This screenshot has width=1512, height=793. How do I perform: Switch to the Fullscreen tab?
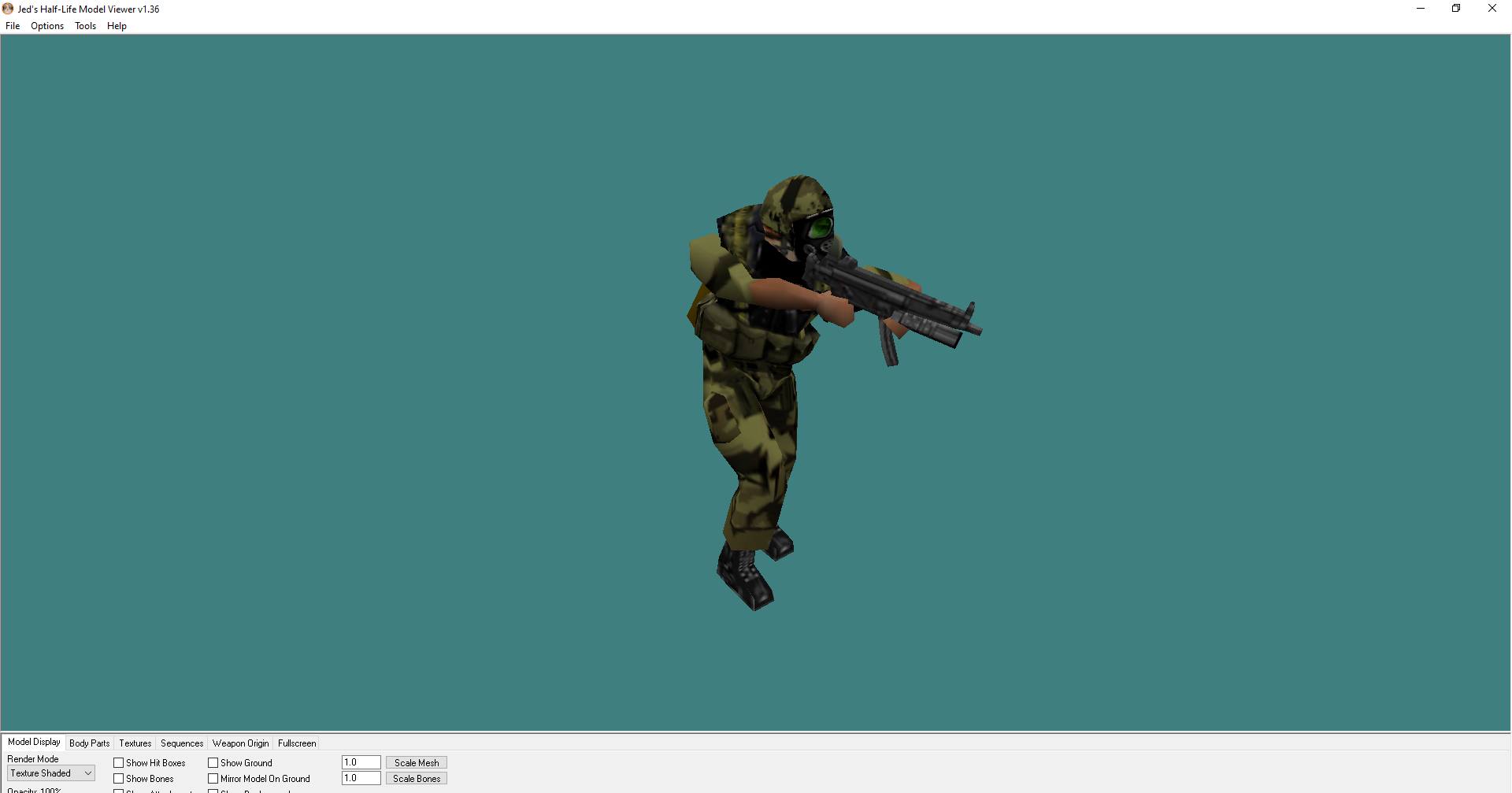(x=297, y=743)
